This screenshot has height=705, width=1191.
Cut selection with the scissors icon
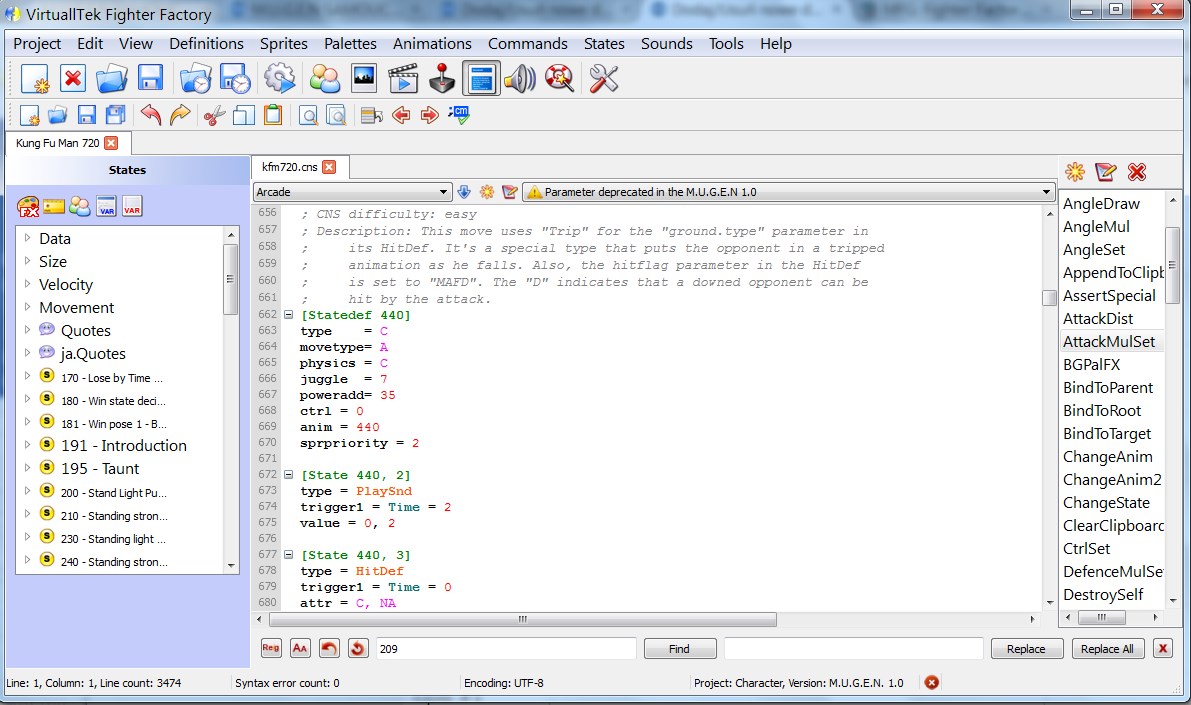tap(215, 115)
